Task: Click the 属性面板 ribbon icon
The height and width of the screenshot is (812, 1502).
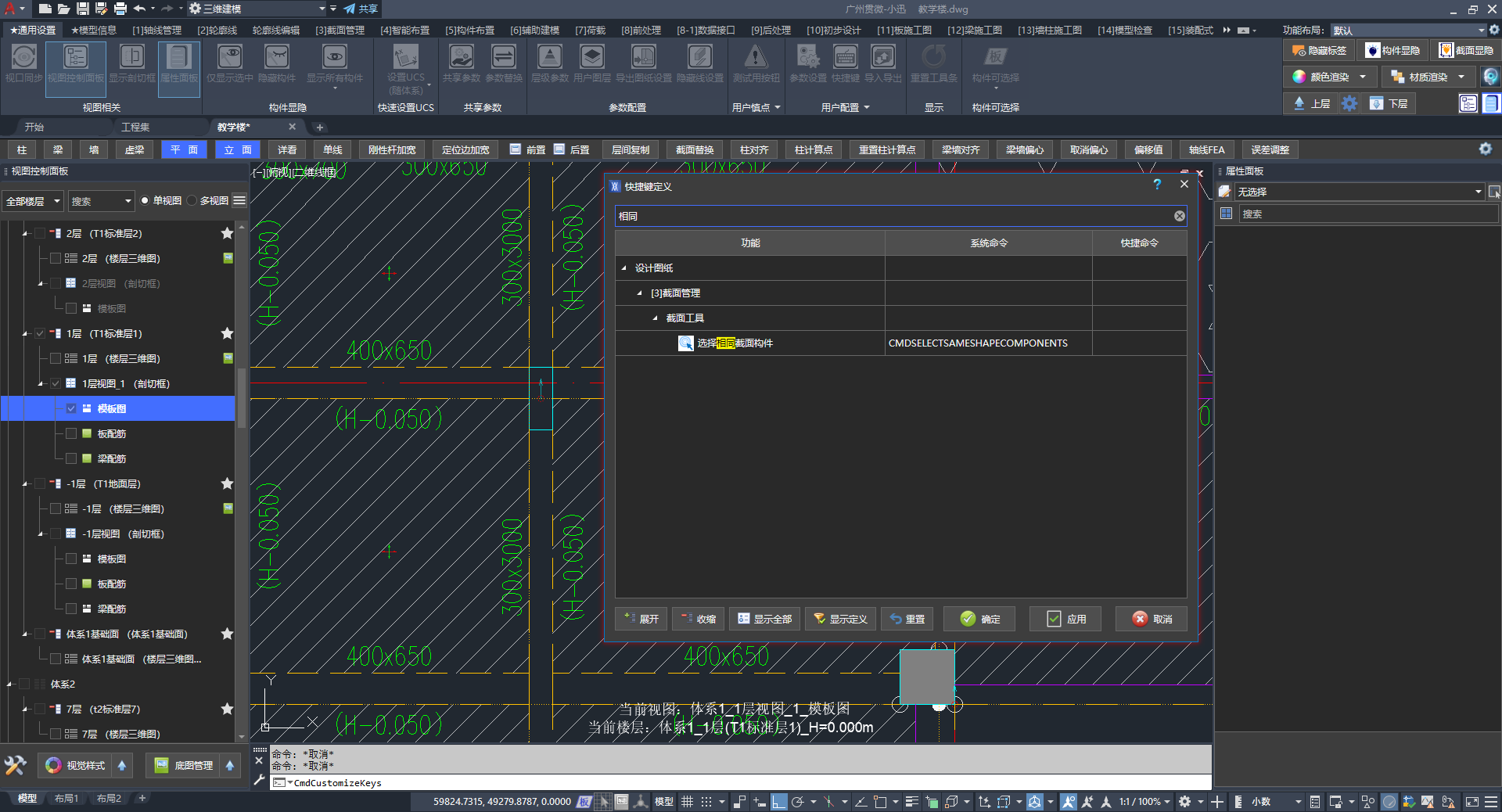Action: coord(178,58)
